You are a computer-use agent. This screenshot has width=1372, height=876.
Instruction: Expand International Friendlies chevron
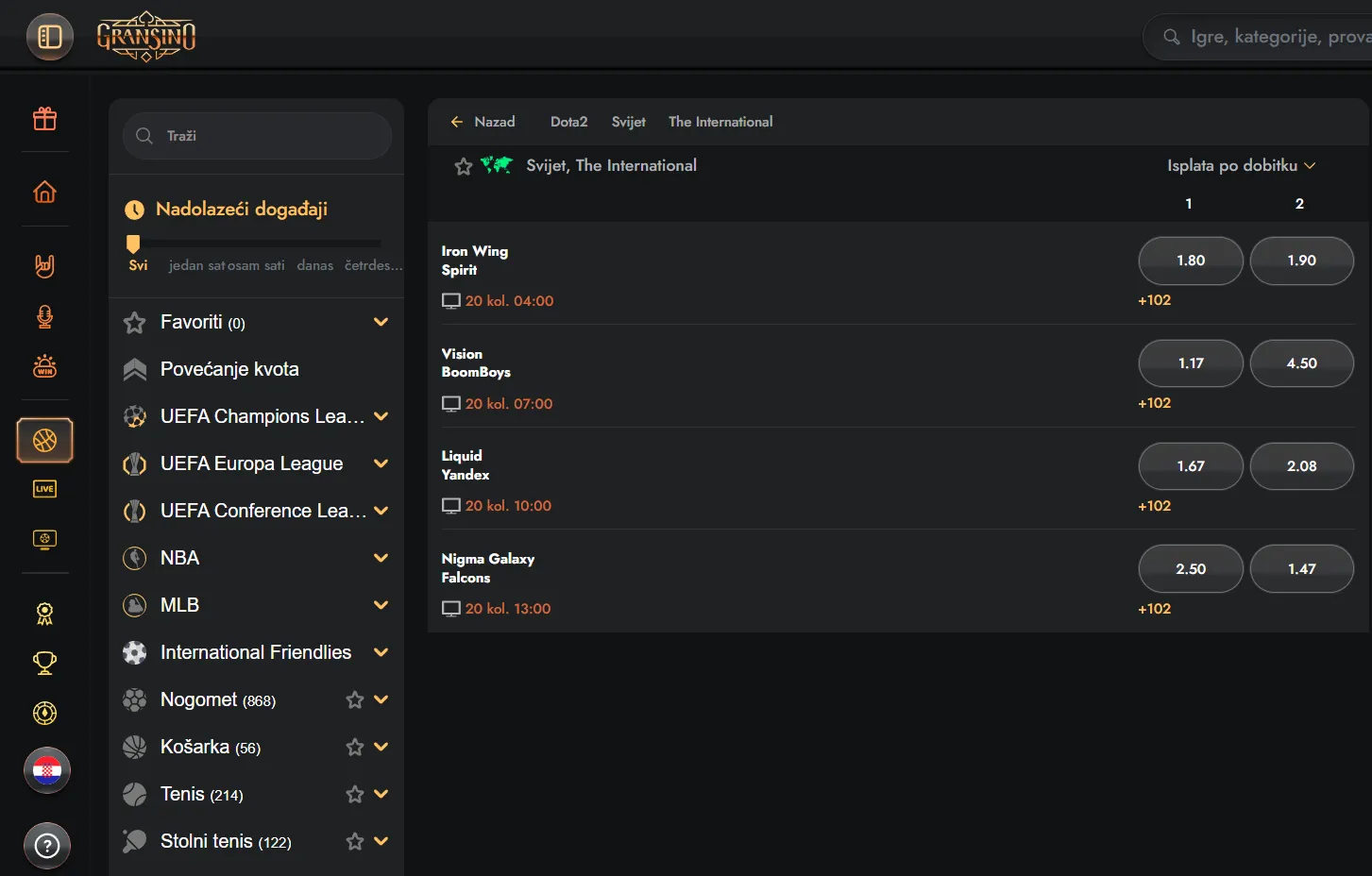point(381,652)
